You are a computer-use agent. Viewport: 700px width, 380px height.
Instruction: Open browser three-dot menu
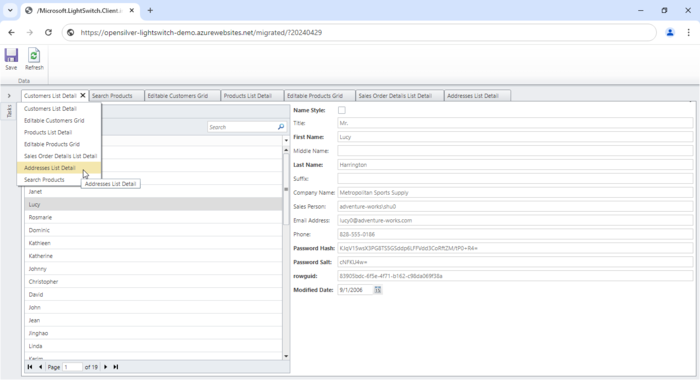[x=688, y=33]
